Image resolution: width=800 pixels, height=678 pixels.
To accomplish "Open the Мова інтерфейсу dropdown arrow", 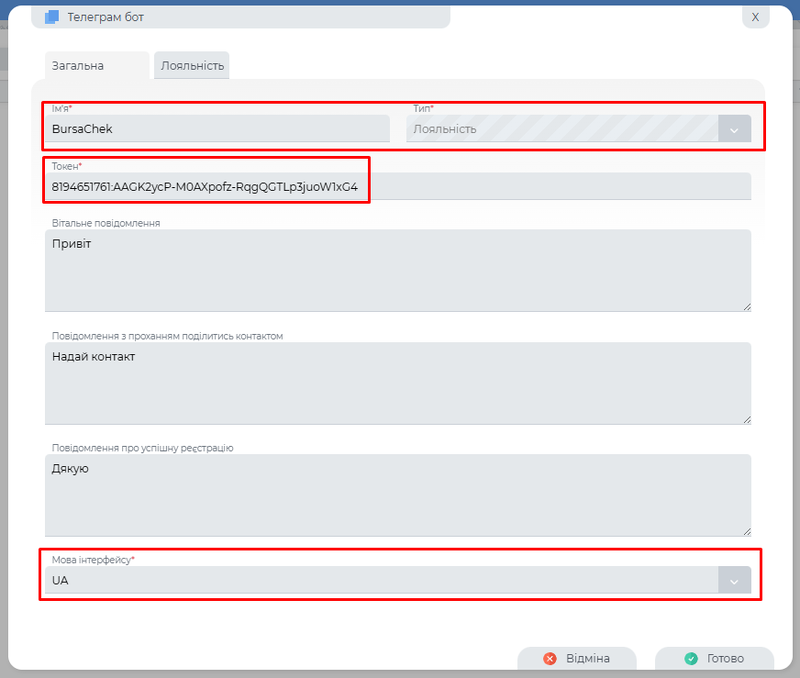I will (734, 580).
